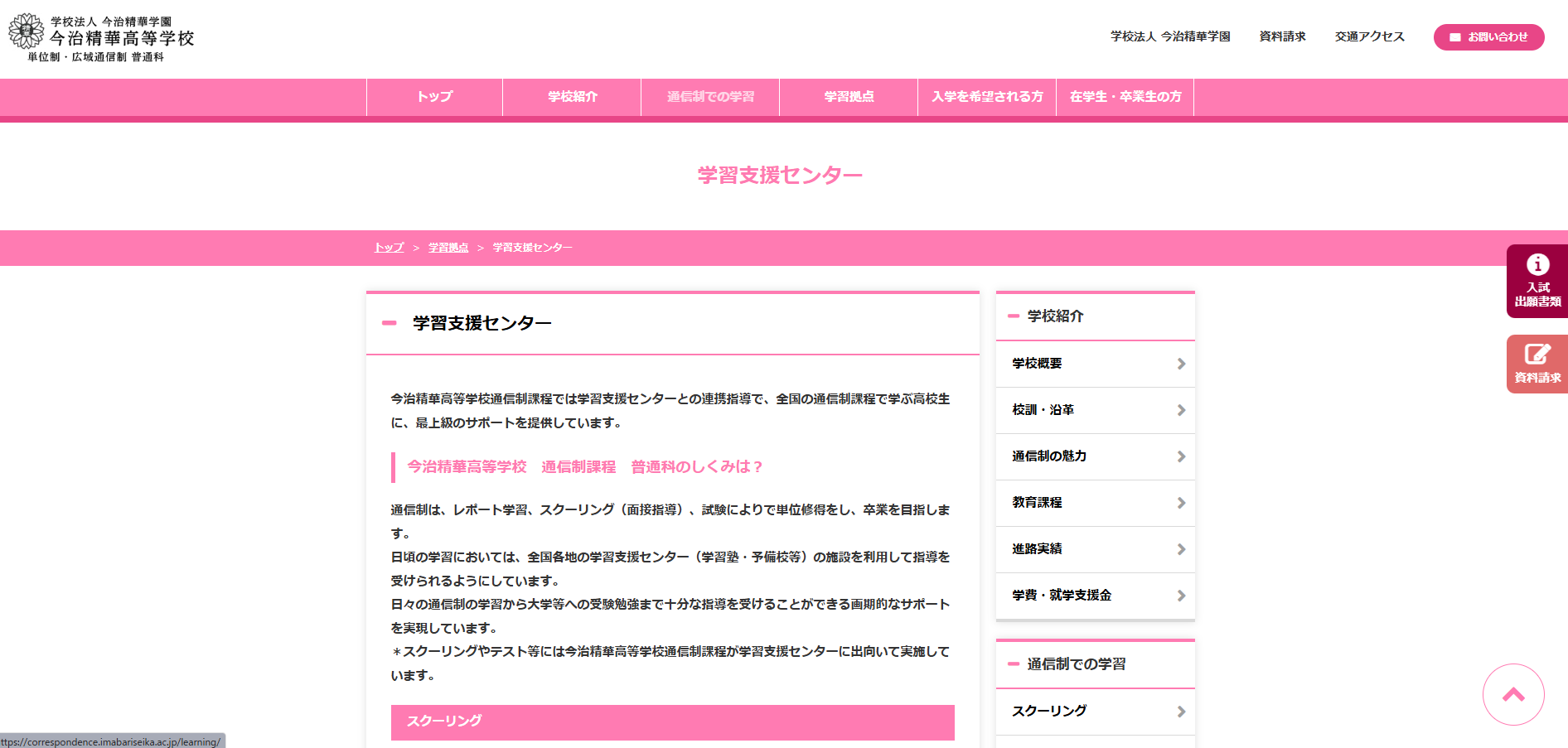The height and width of the screenshot is (748, 1568).
Task: Go to 入学を希望される方 menu
Action: click(987, 97)
